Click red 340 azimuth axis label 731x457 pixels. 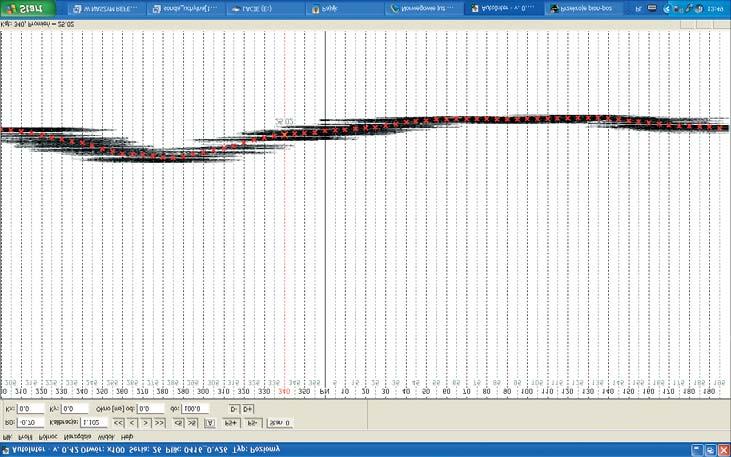tap(284, 391)
